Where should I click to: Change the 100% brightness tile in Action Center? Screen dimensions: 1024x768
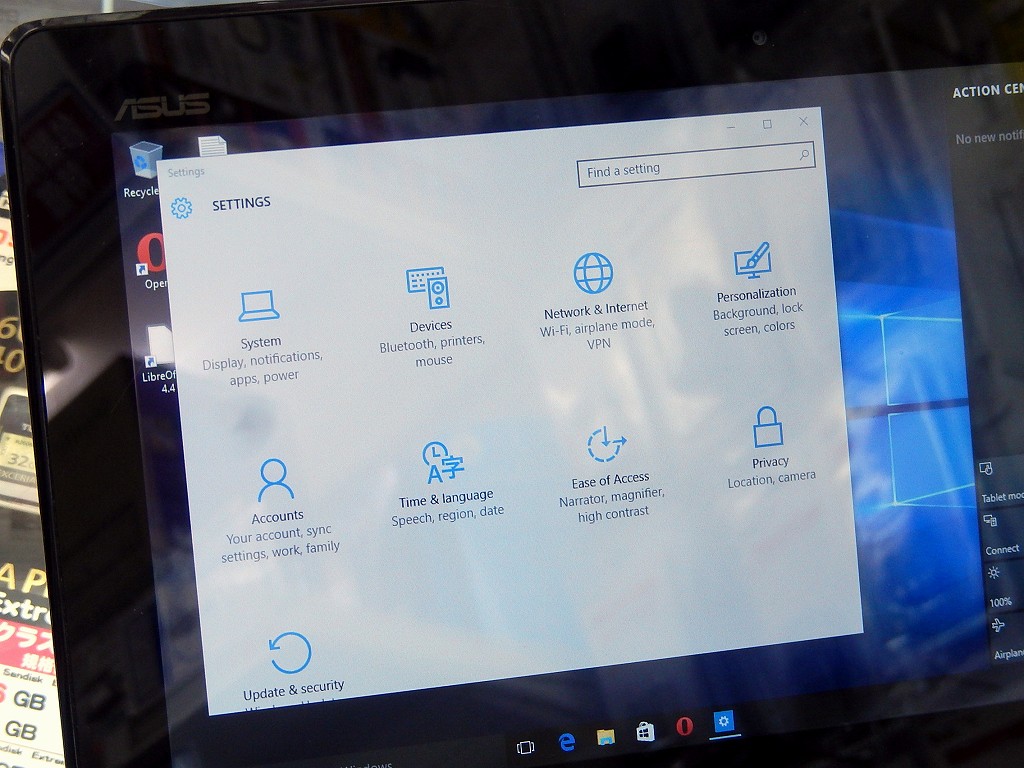coord(1002,587)
